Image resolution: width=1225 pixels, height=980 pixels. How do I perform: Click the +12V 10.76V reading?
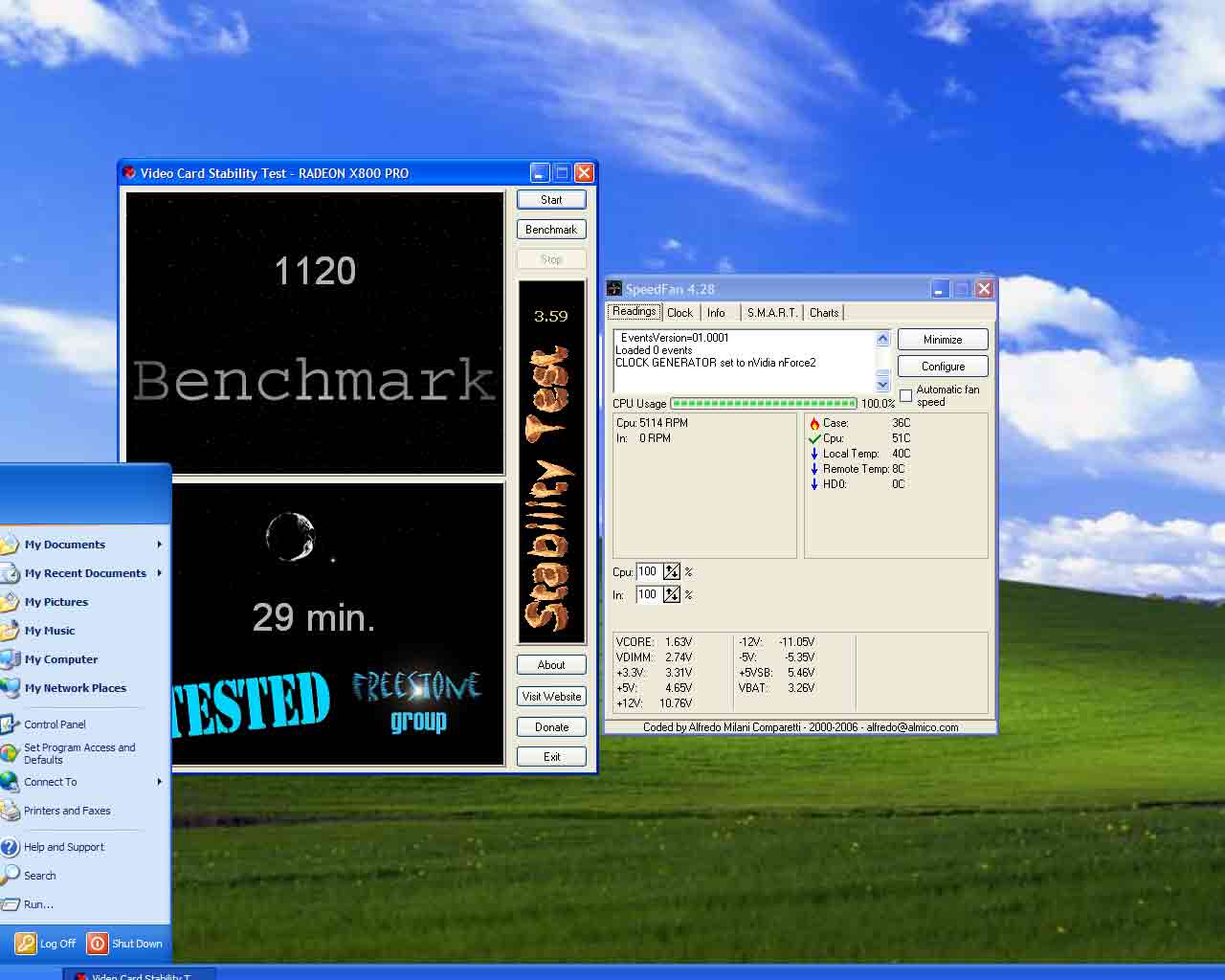pos(655,703)
